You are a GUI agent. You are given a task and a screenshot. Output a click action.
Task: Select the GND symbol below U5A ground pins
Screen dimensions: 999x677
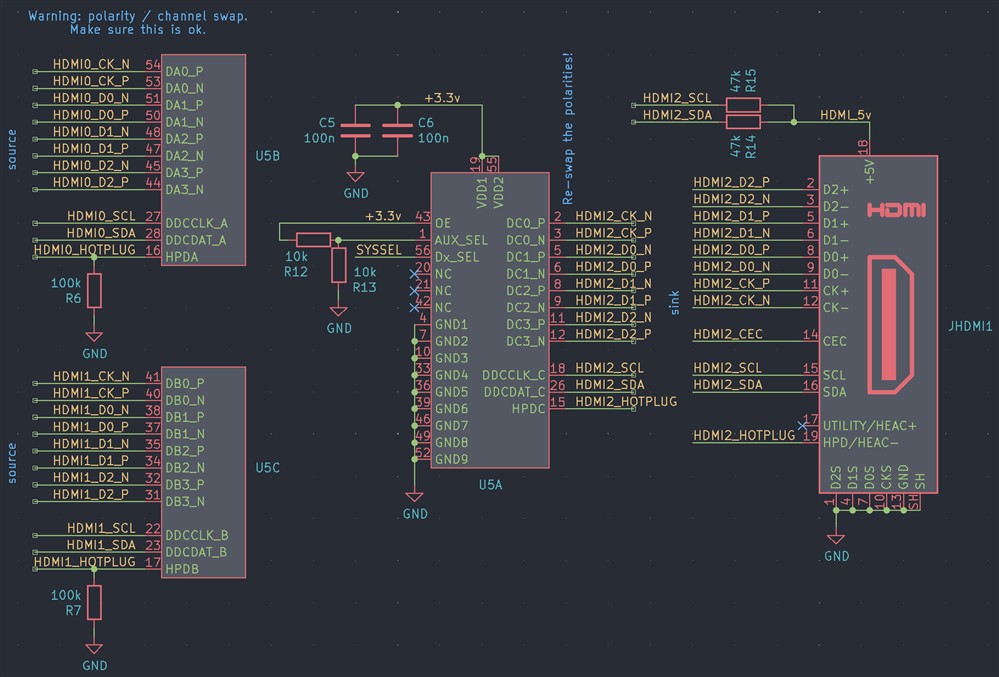click(414, 497)
